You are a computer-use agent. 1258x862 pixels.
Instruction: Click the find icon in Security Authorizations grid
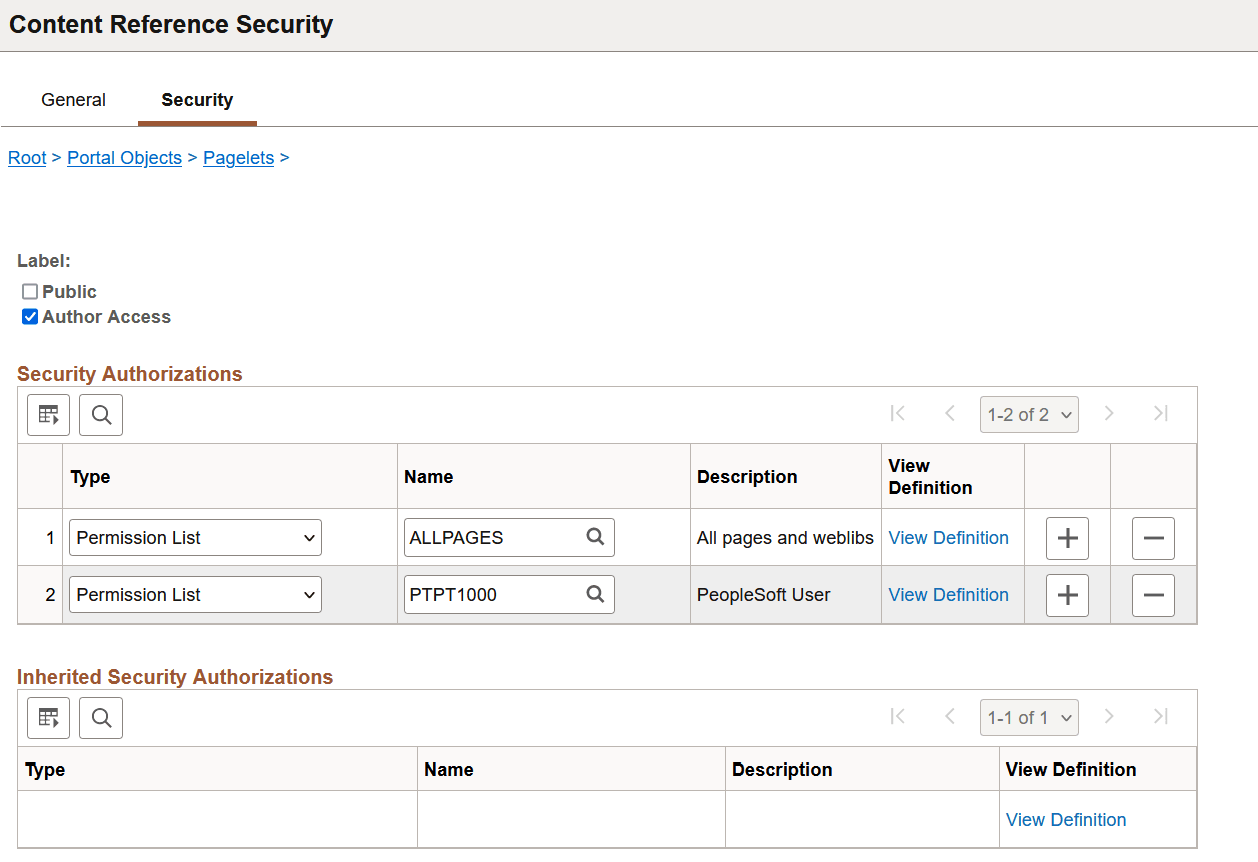point(100,413)
